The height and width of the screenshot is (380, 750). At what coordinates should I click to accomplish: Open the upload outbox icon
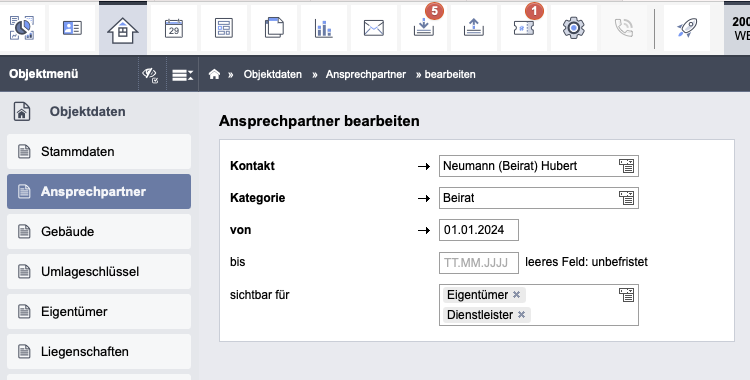coord(474,28)
